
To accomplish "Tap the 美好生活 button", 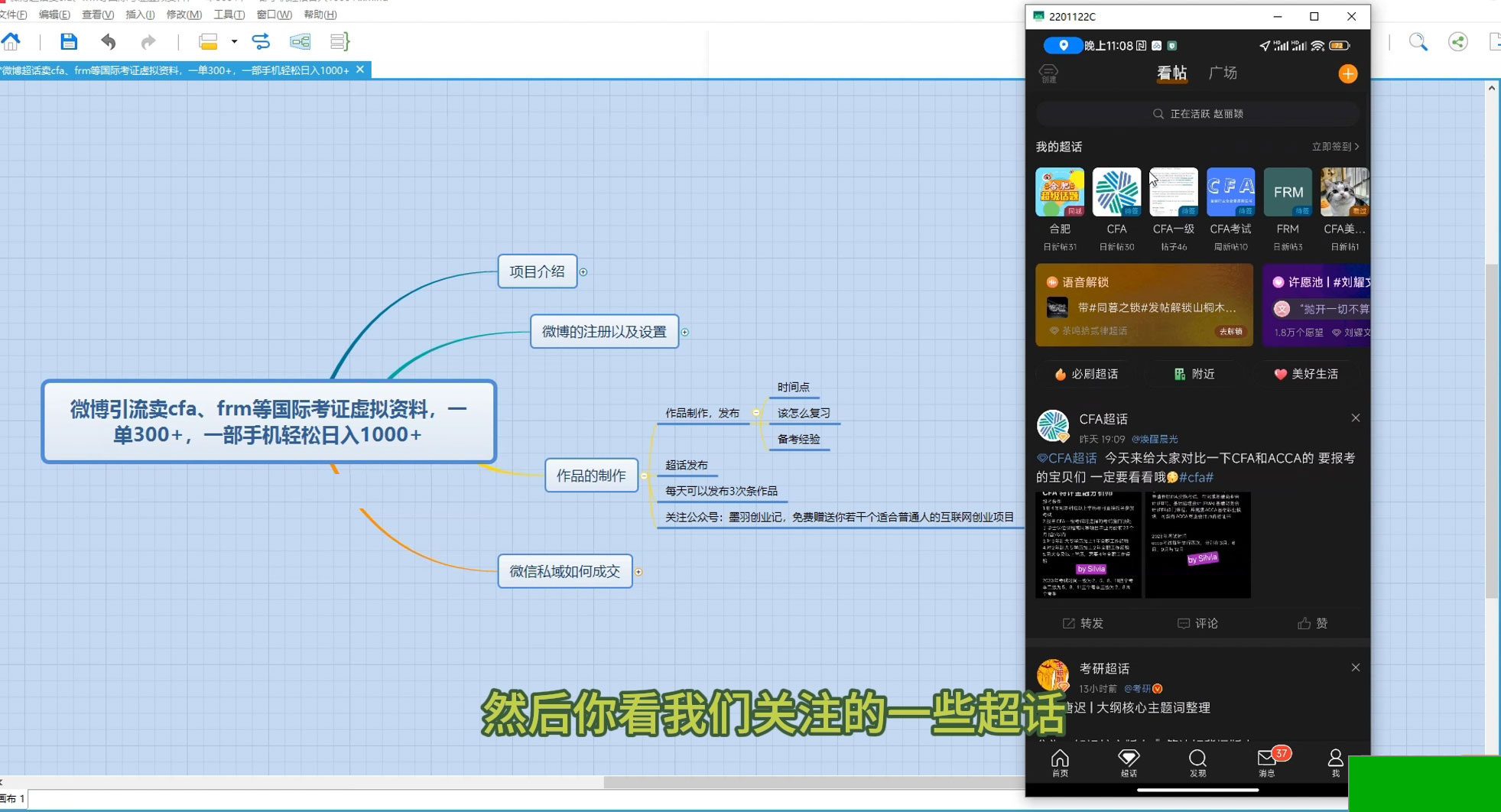I will [1306, 374].
